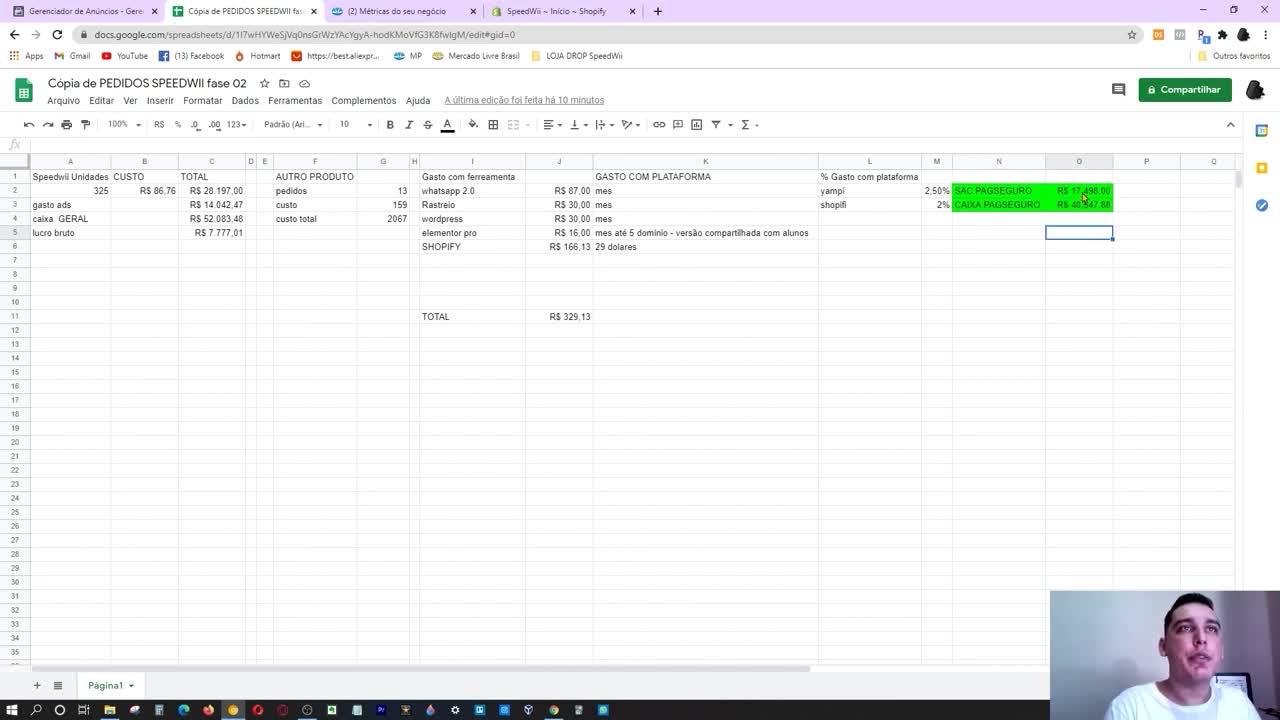1280x720 pixels.
Task: Open the Formatar menu
Action: (x=203, y=101)
